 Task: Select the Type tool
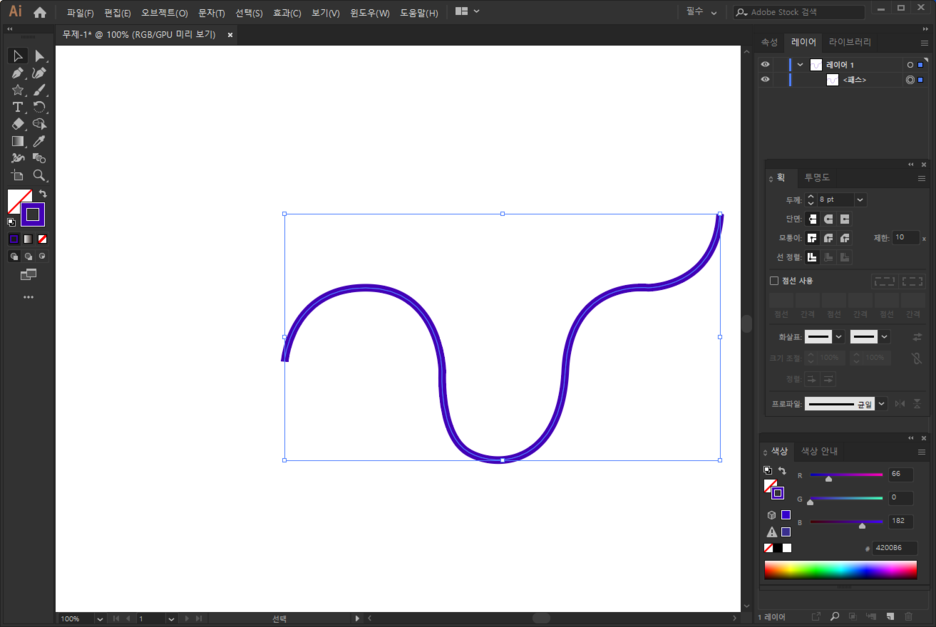point(17,107)
